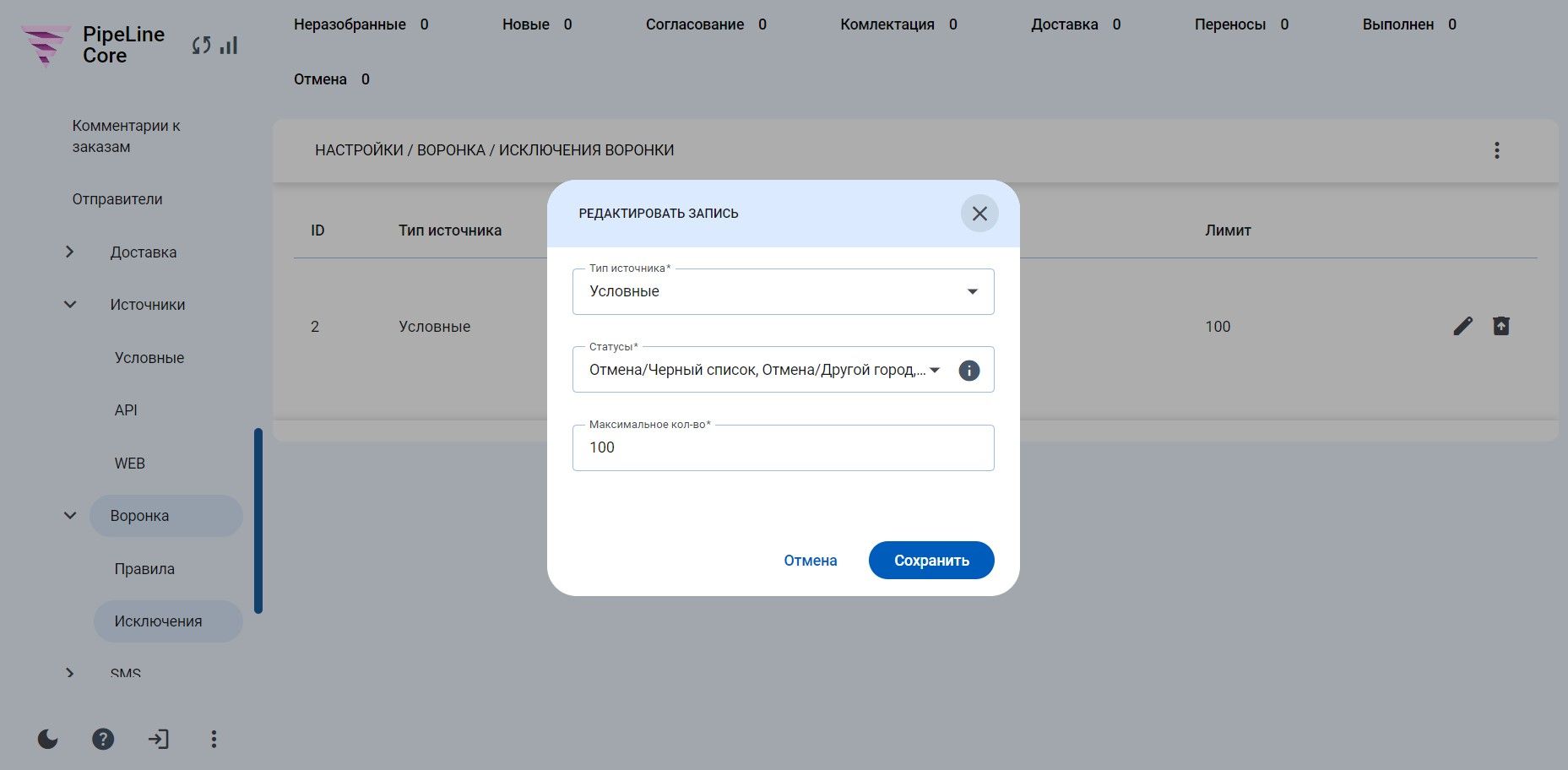Open sidebar bottom three-dot menu

pos(214,740)
